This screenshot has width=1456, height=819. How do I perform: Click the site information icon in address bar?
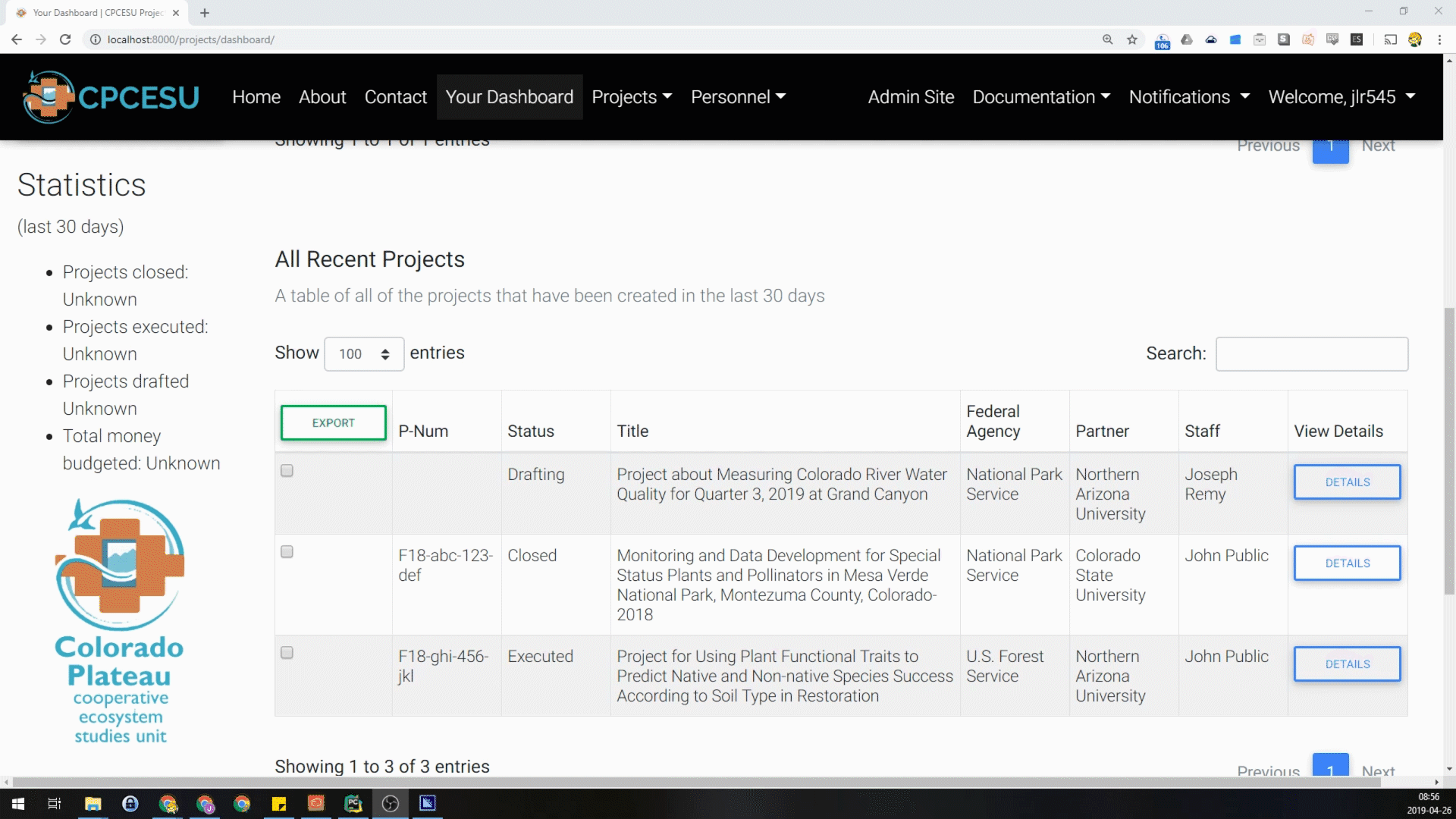[x=96, y=39]
